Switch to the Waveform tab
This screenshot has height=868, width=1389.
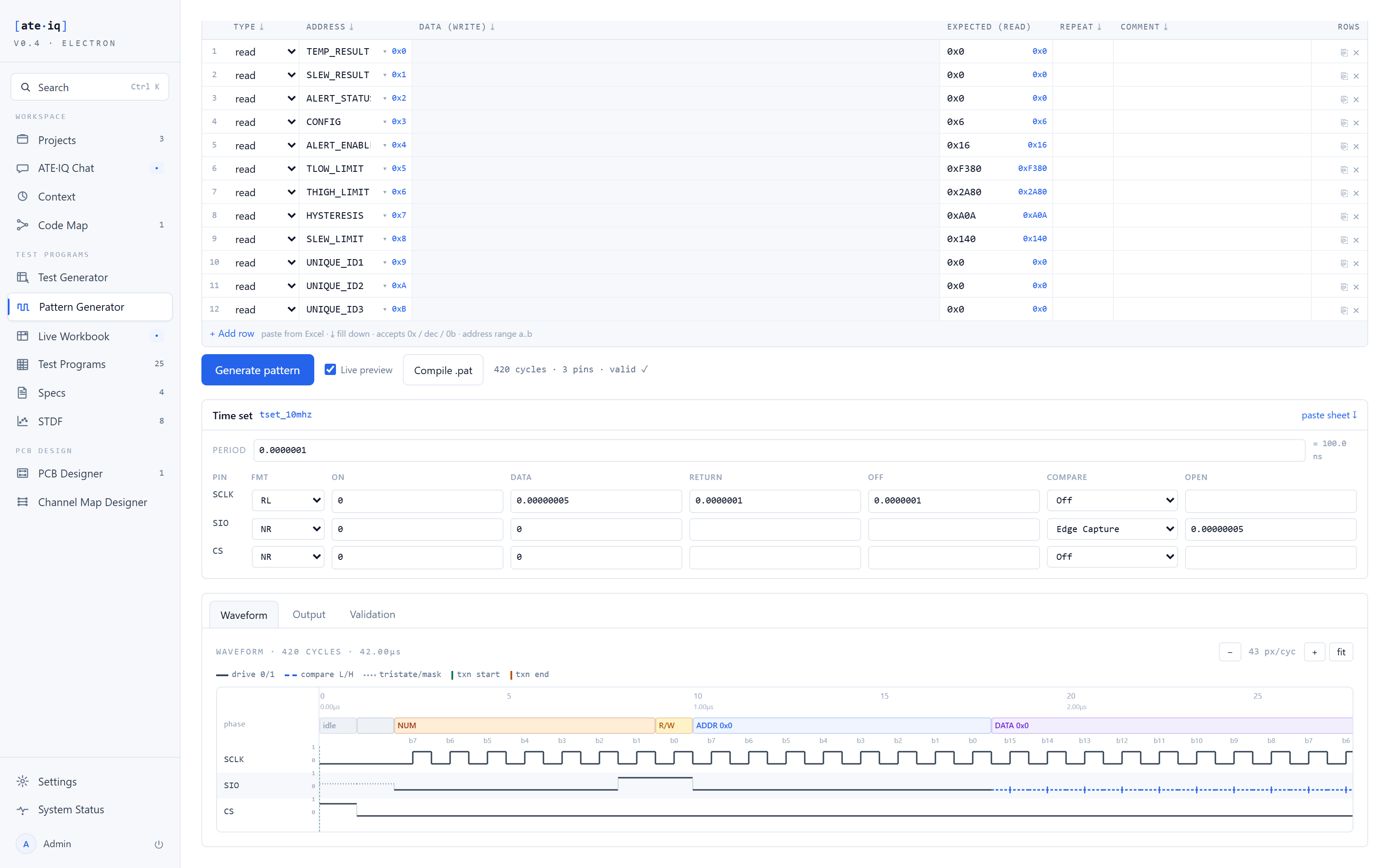pyautogui.click(x=244, y=615)
